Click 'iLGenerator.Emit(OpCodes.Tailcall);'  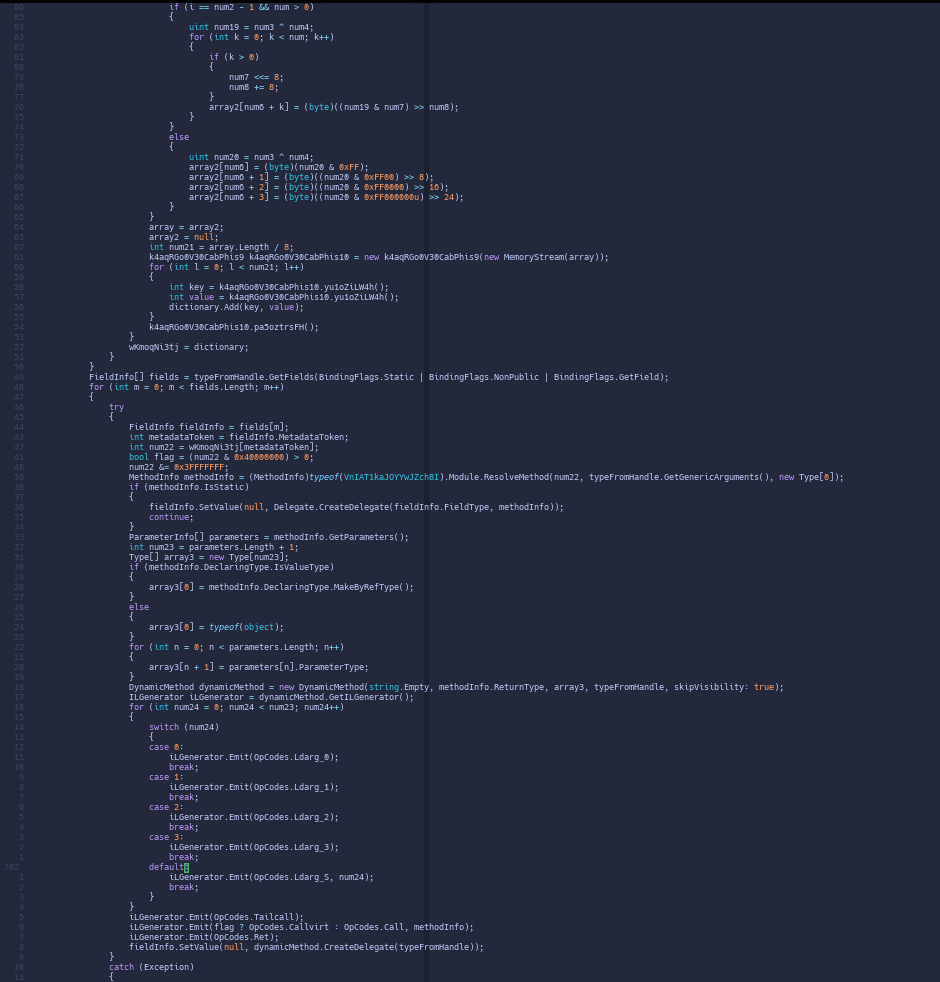click(216, 919)
